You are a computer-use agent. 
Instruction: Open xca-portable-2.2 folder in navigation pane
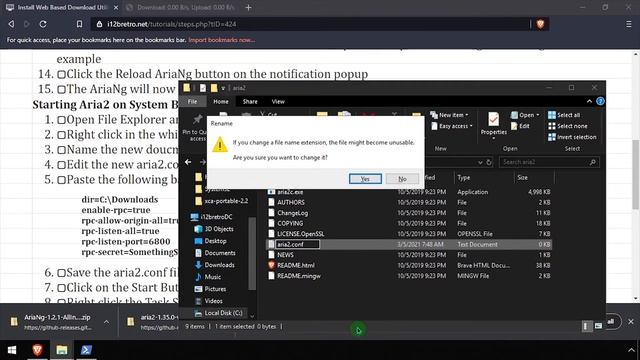[222, 201]
